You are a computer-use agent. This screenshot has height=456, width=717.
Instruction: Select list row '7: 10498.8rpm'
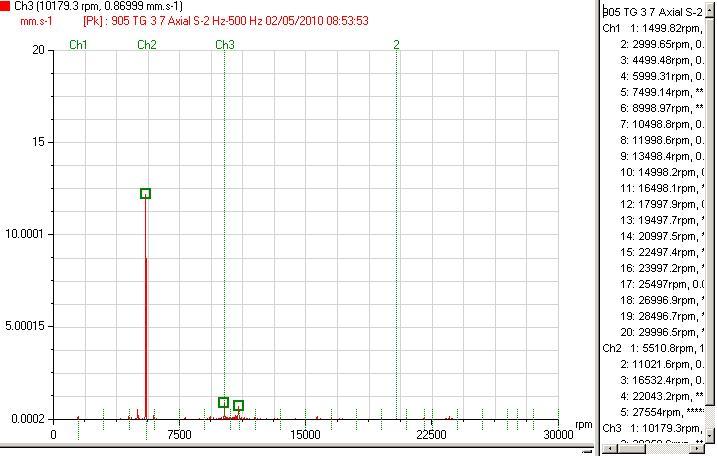point(662,124)
